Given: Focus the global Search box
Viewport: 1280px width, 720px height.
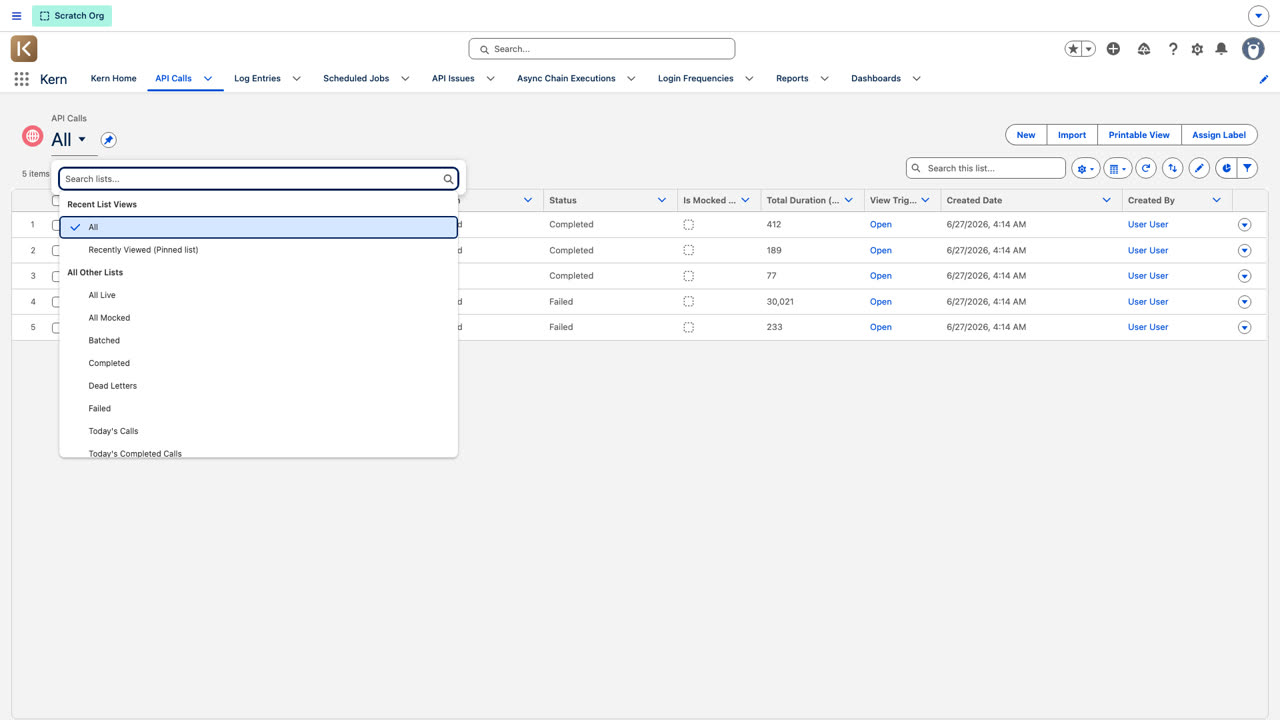Looking at the screenshot, I should pyautogui.click(x=602, y=49).
